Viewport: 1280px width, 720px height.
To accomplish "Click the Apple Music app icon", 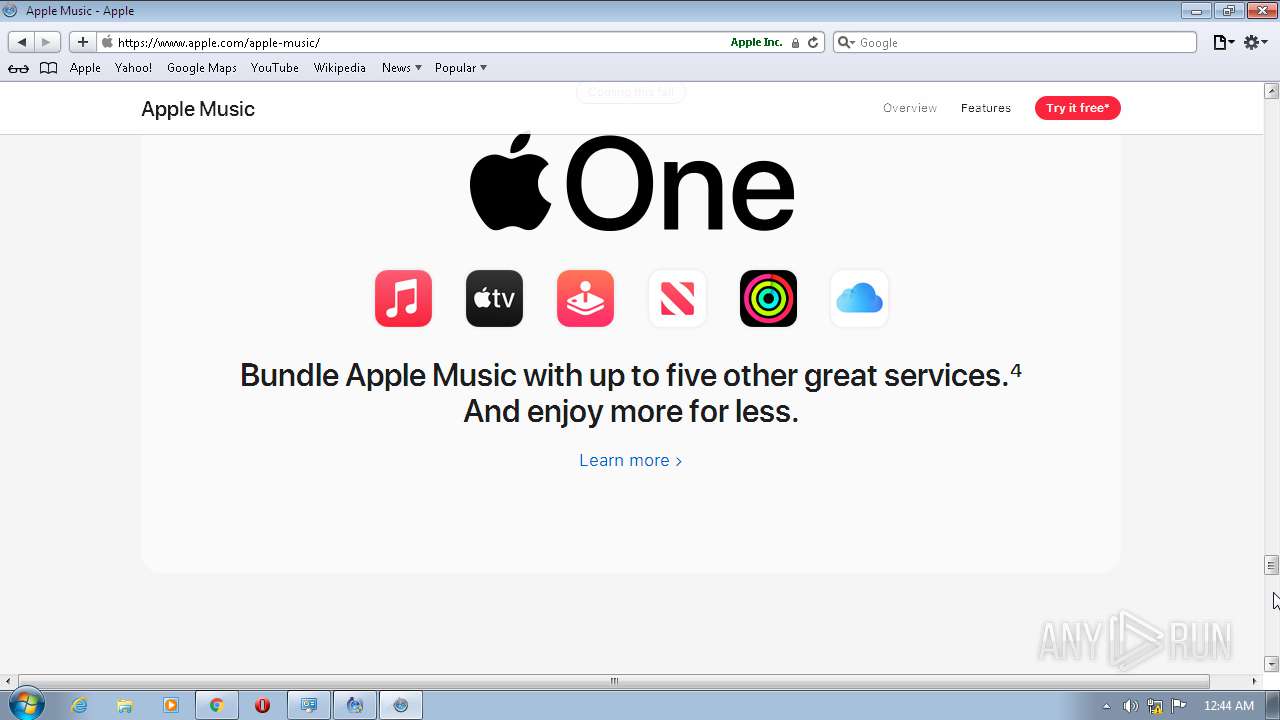I will click(x=403, y=298).
